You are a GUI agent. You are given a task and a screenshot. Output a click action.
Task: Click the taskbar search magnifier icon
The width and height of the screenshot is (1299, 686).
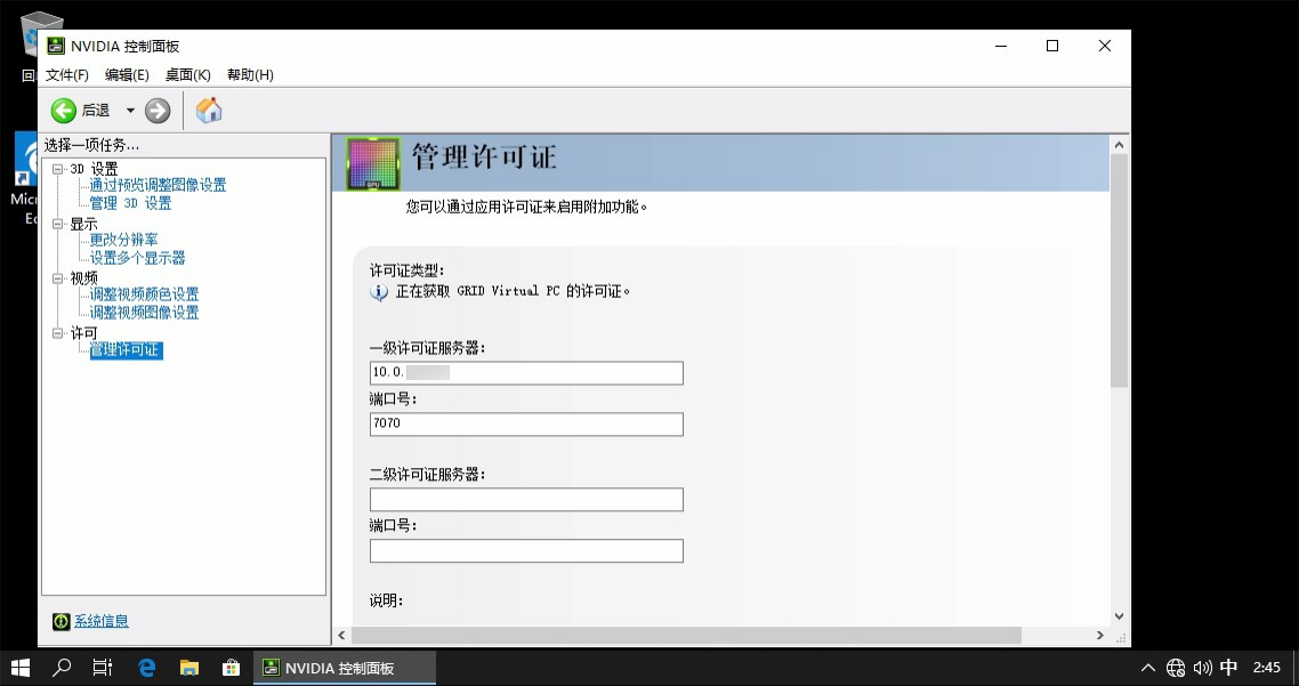point(62,668)
